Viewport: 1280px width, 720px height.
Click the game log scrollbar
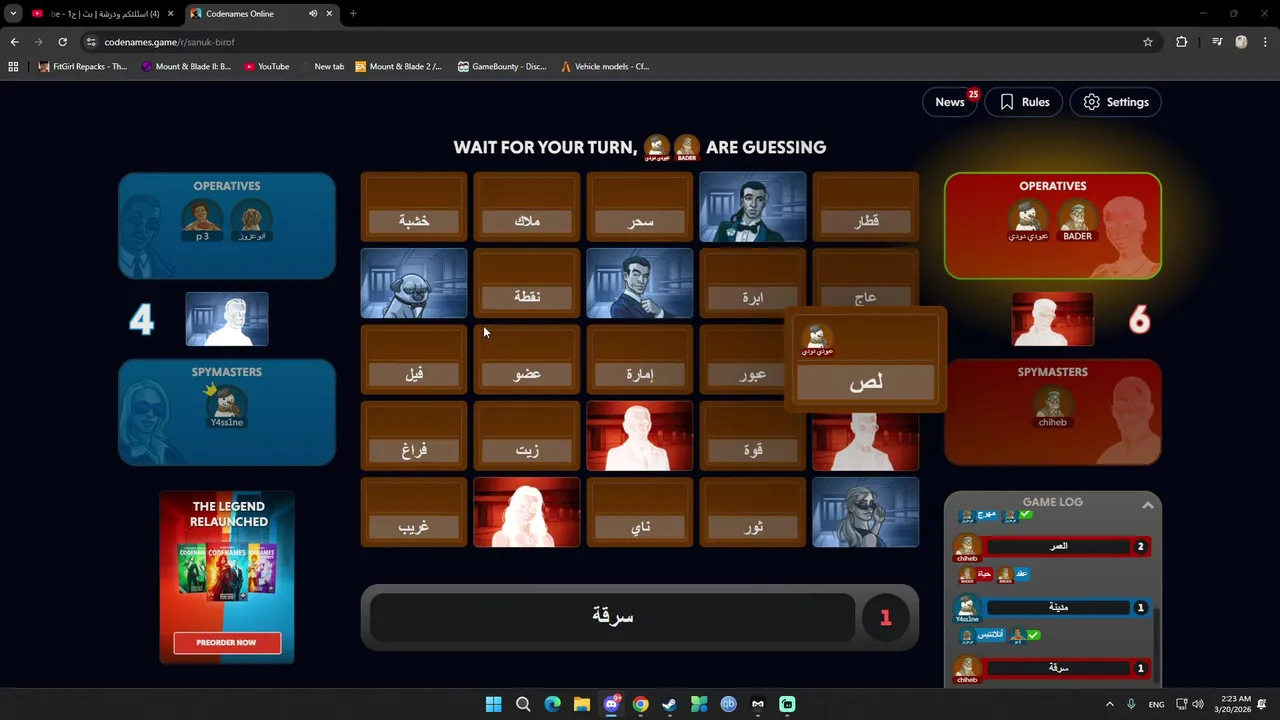(x=1156, y=645)
